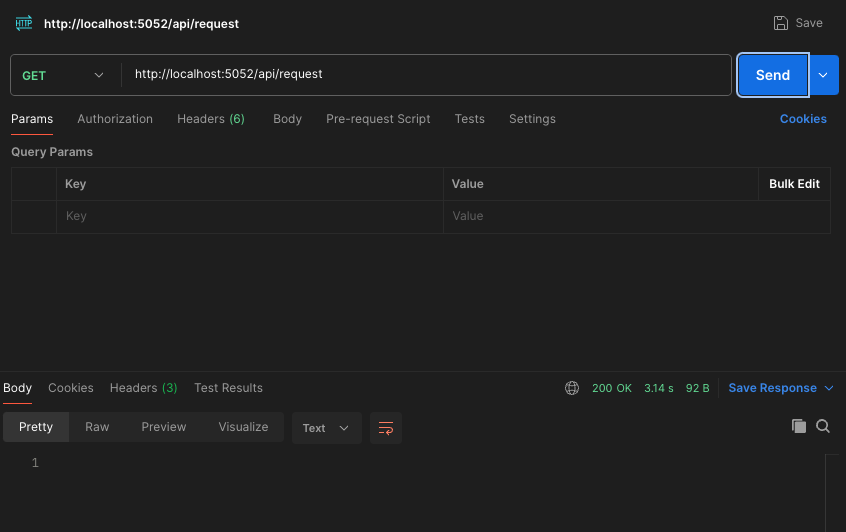846x532 pixels.
Task: Open the request Headers (6) tab
Action: tap(210, 119)
